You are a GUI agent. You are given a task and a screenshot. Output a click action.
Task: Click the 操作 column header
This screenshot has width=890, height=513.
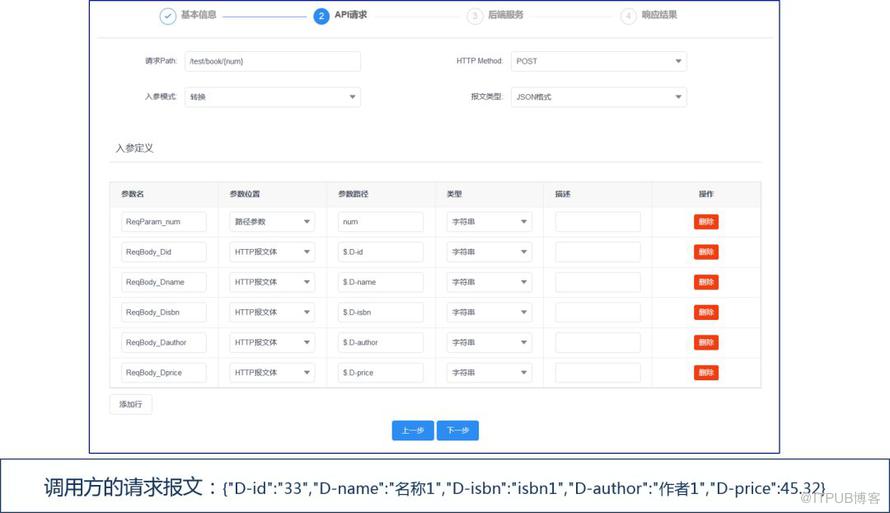pyautogui.click(x=706, y=194)
